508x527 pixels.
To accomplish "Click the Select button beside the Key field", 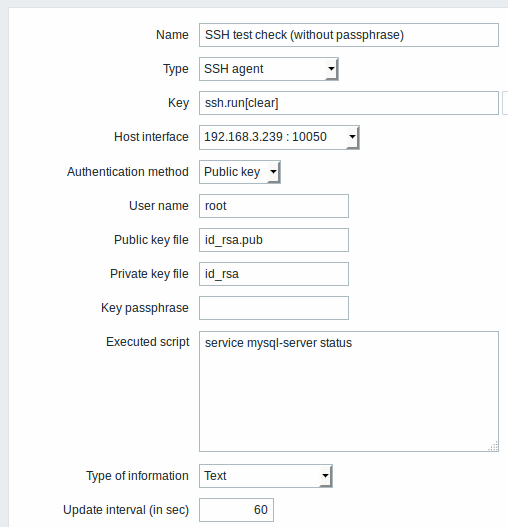I will (505, 103).
